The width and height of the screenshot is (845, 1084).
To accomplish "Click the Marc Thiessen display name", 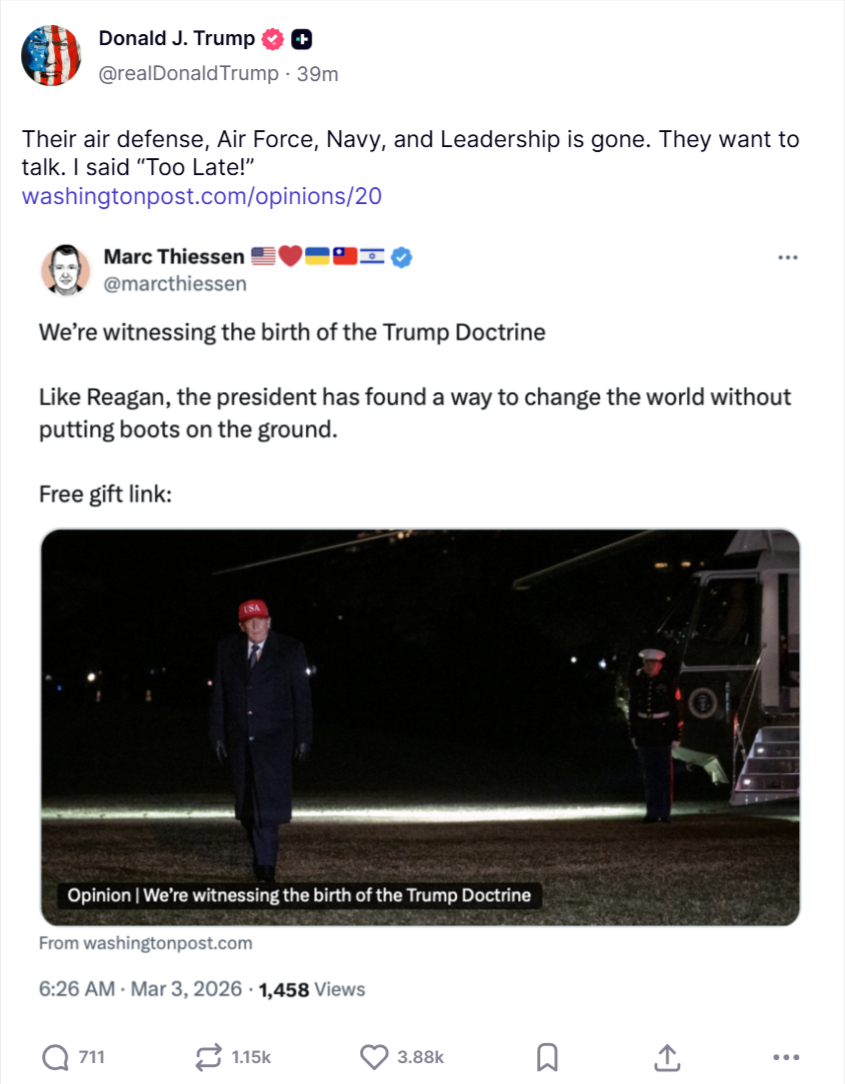I will pos(174,257).
